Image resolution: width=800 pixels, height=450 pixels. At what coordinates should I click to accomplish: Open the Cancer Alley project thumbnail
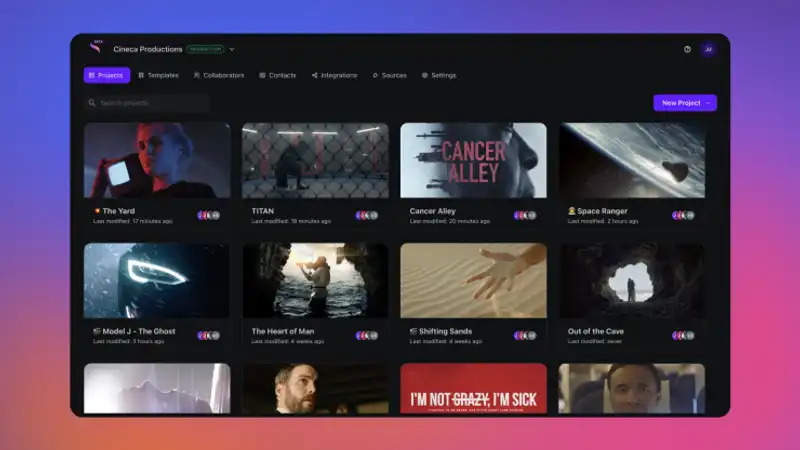tap(473, 160)
